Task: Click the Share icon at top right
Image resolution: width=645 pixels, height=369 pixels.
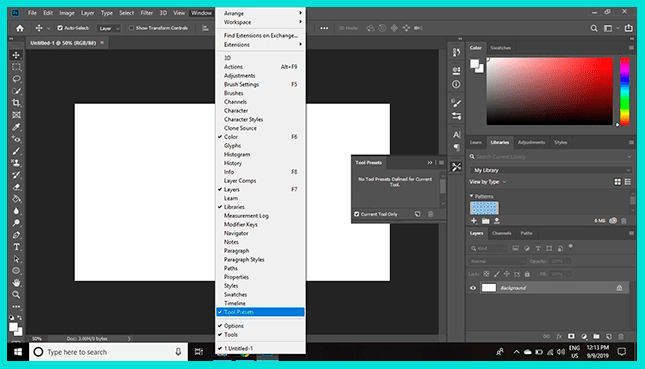Action: pyautogui.click(x=629, y=28)
